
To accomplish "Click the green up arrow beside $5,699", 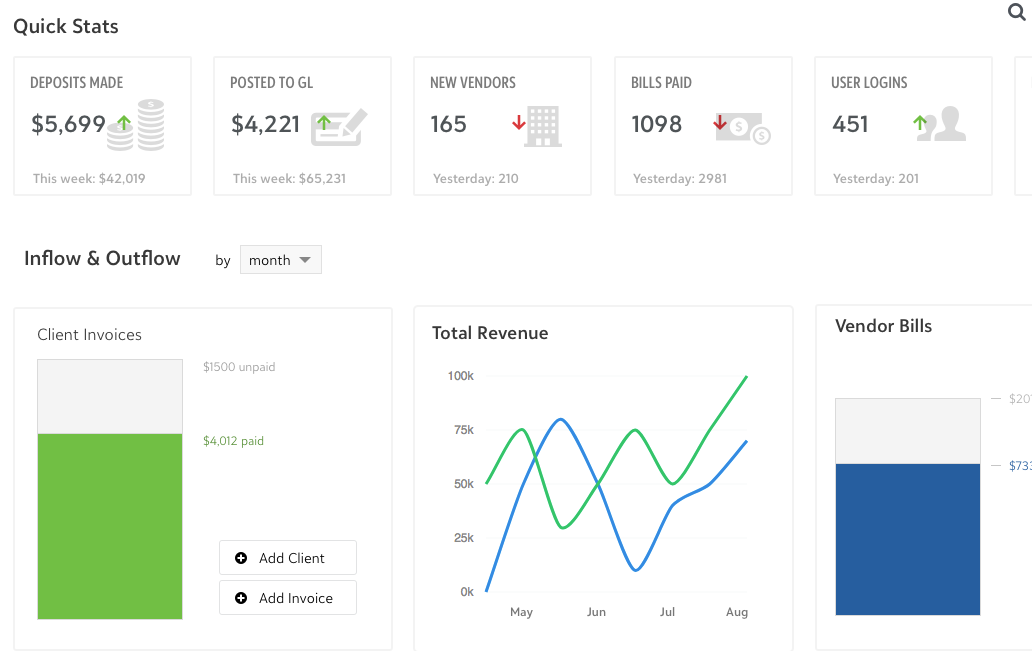I will click(123, 123).
